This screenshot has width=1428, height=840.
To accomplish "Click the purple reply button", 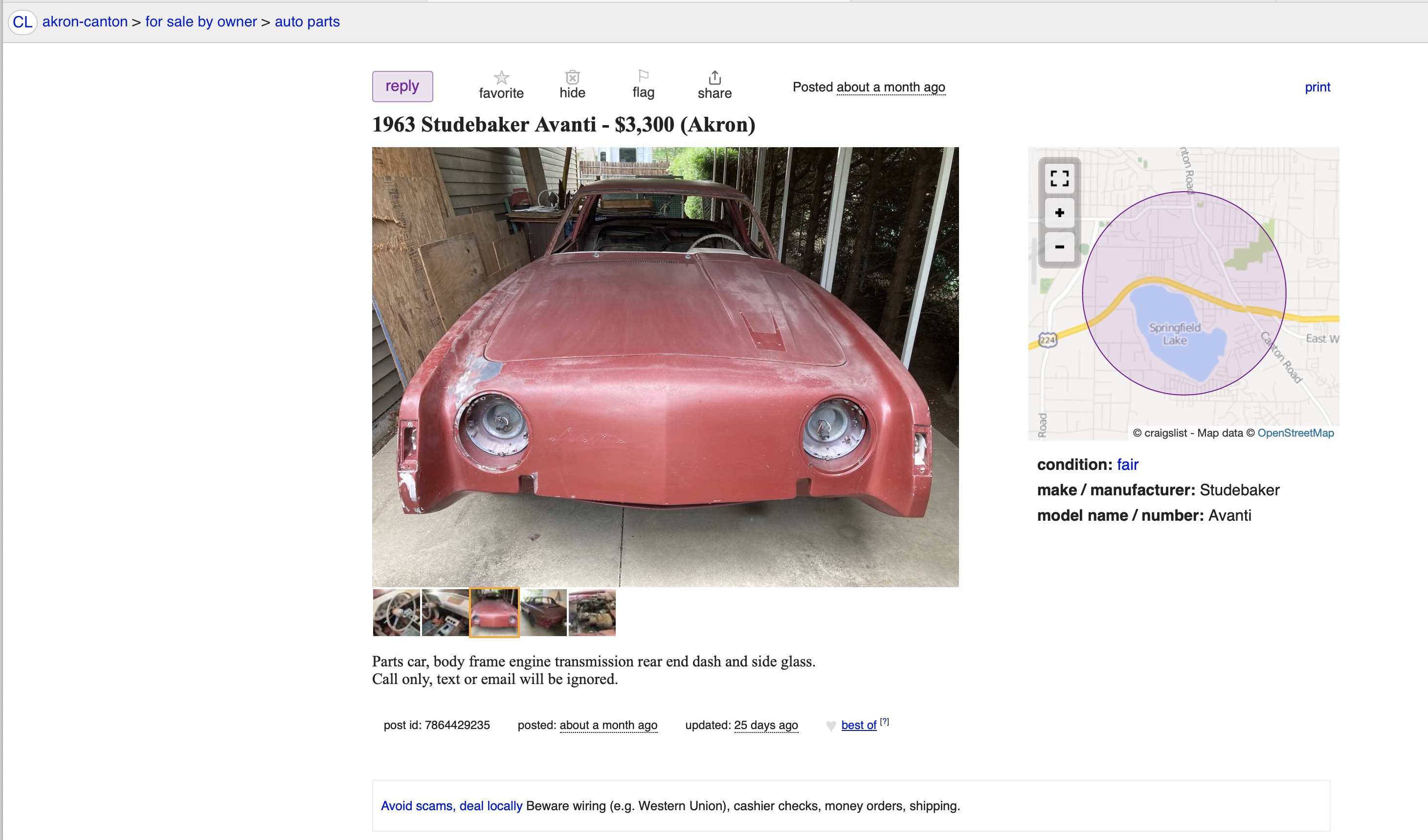I will coord(402,86).
